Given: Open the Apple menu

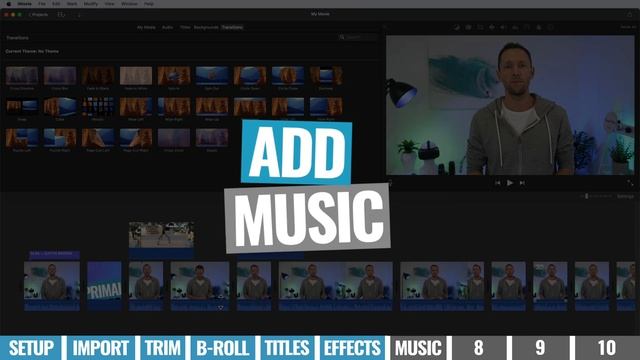Looking at the screenshot, I should click(9, 4).
